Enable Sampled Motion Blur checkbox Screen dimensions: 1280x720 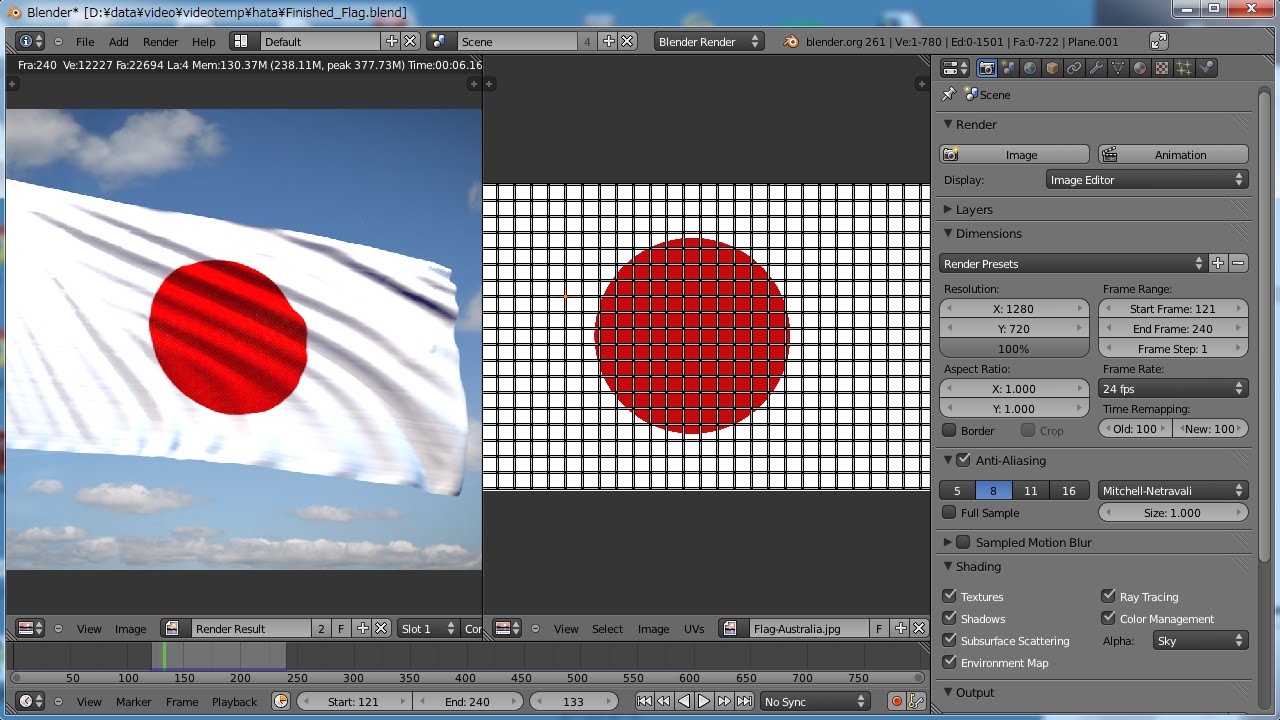963,542
